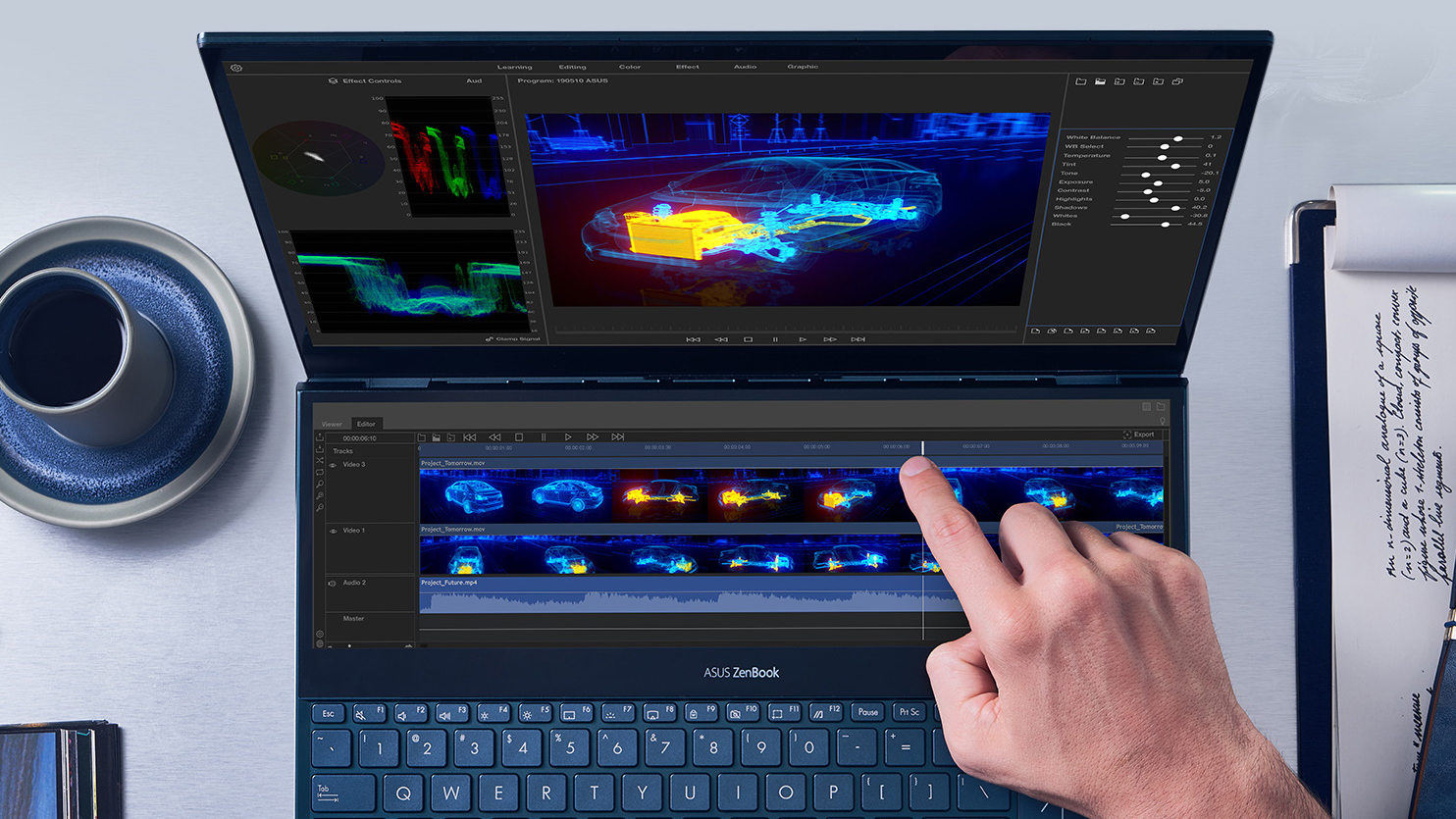Hide the Video 1 track with its eye icon
Screen dimensions: 1456x819
point(333,531)
